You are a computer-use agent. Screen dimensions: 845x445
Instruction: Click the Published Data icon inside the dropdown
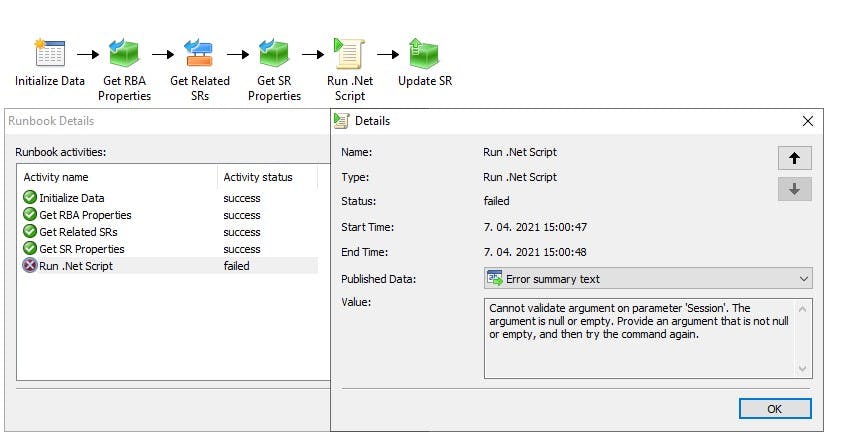click(x=494, y=279)
